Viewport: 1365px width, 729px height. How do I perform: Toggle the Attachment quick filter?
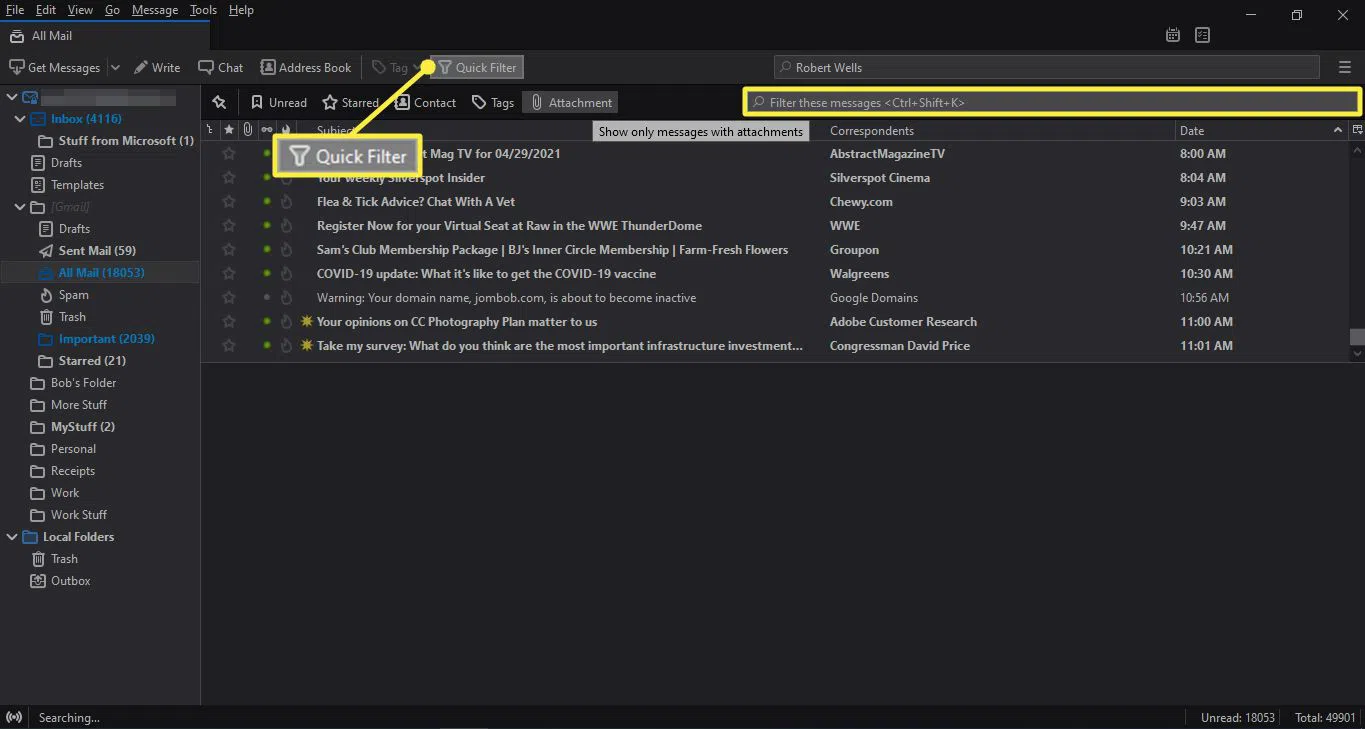click(570, 102)
